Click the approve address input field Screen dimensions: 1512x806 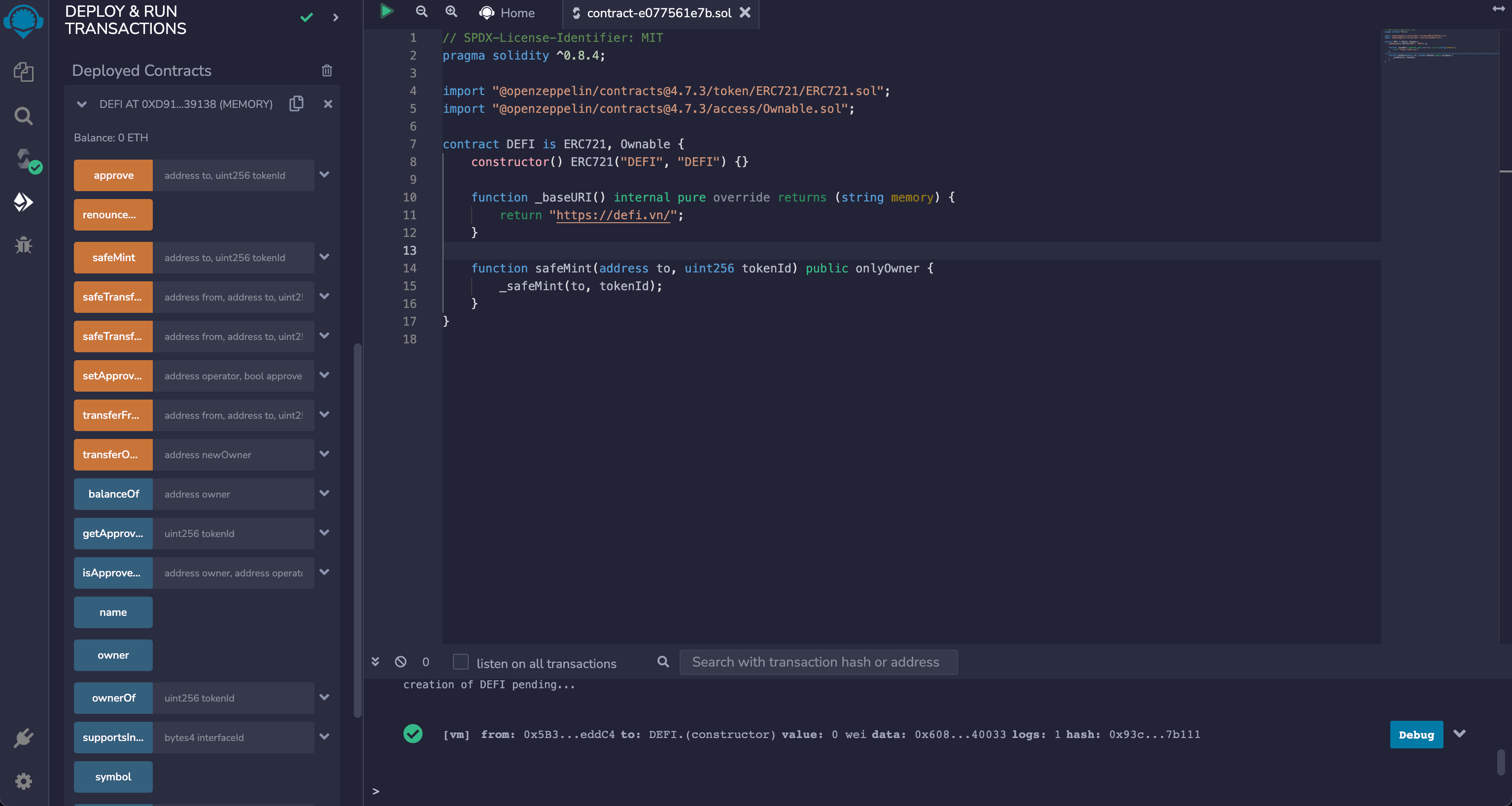[x=234, y=175]
